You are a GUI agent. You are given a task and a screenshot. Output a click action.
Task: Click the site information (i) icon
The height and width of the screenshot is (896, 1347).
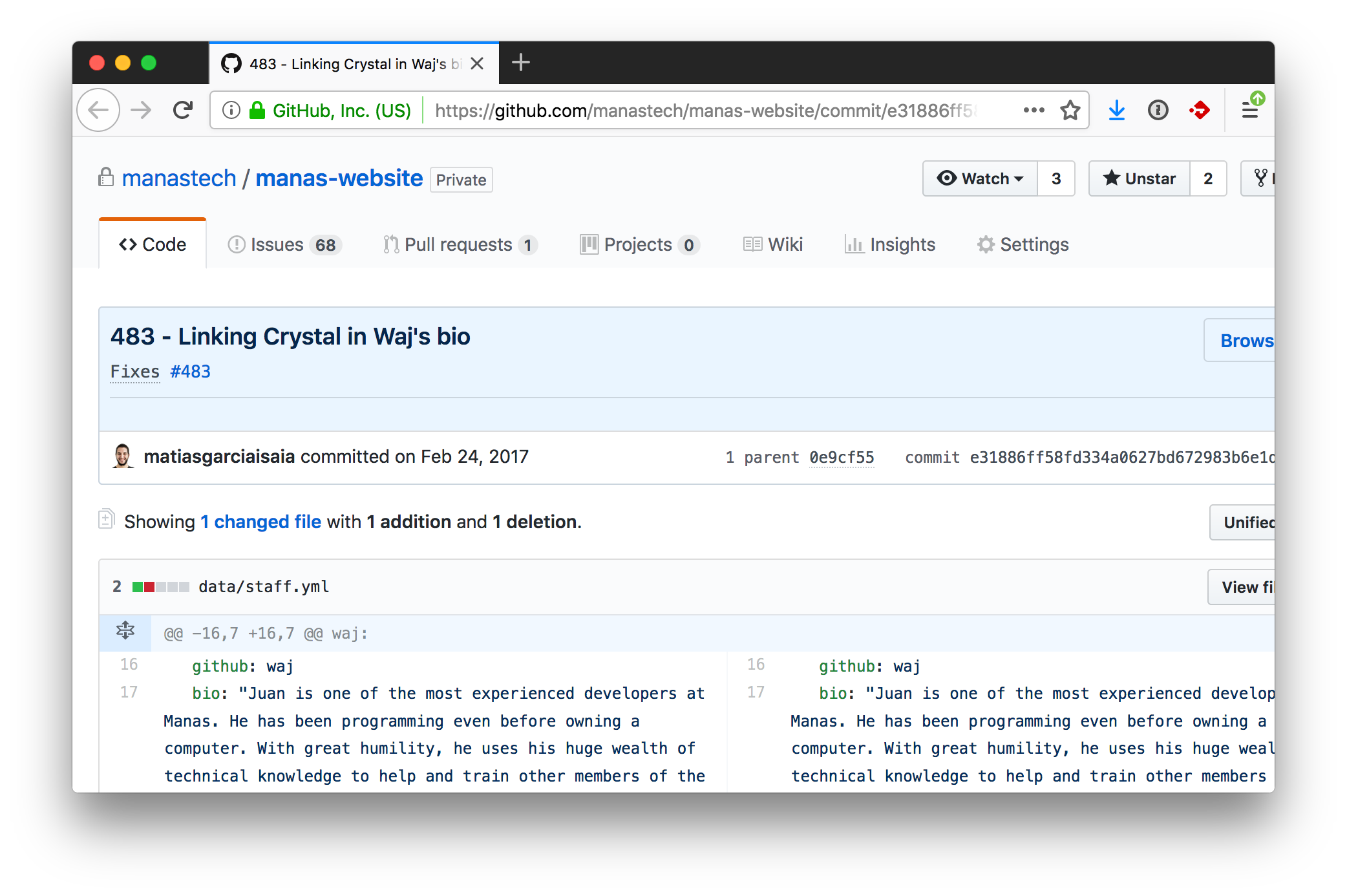[231, 111]
